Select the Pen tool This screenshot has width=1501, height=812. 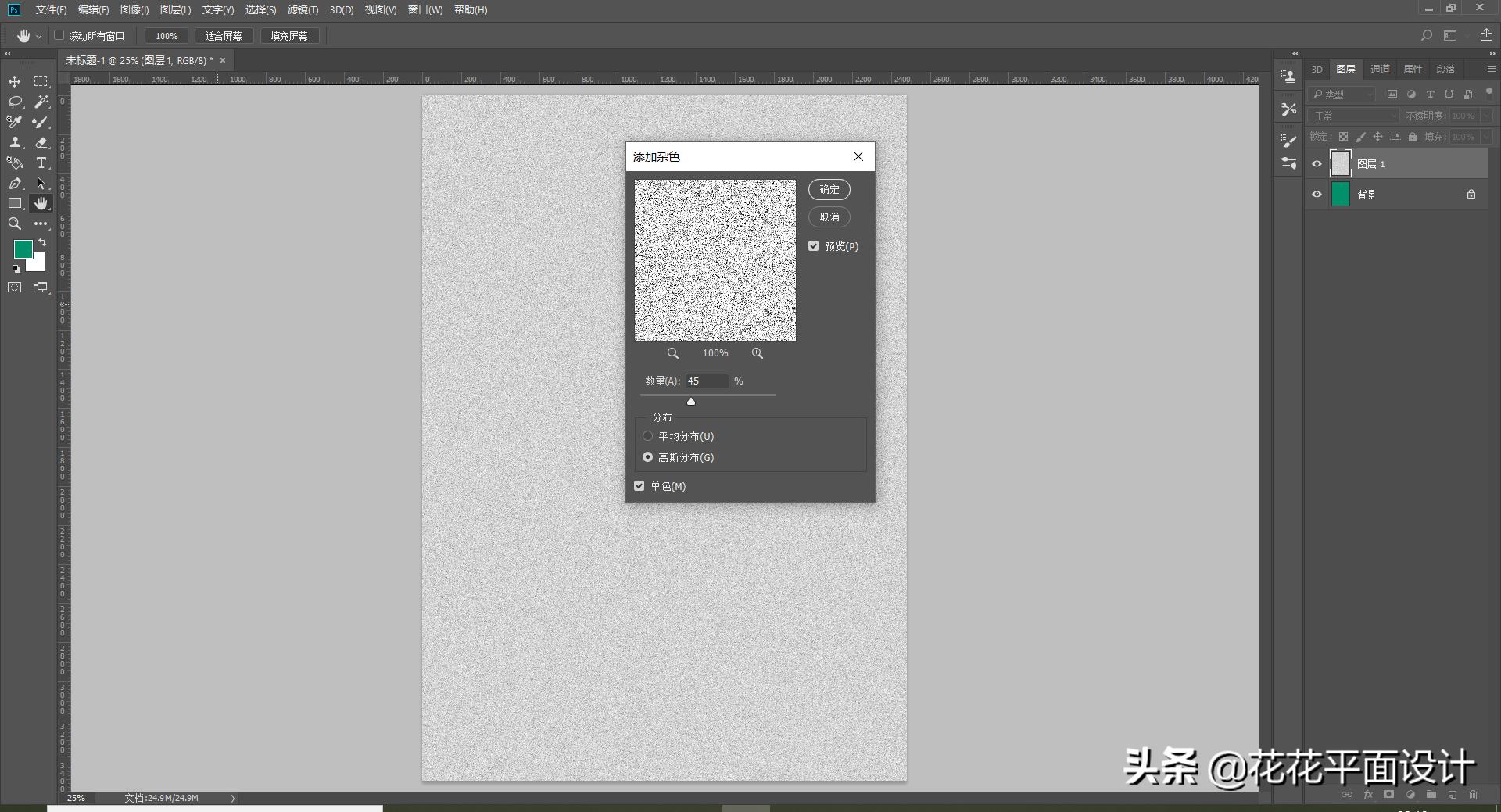coord(15,183)
